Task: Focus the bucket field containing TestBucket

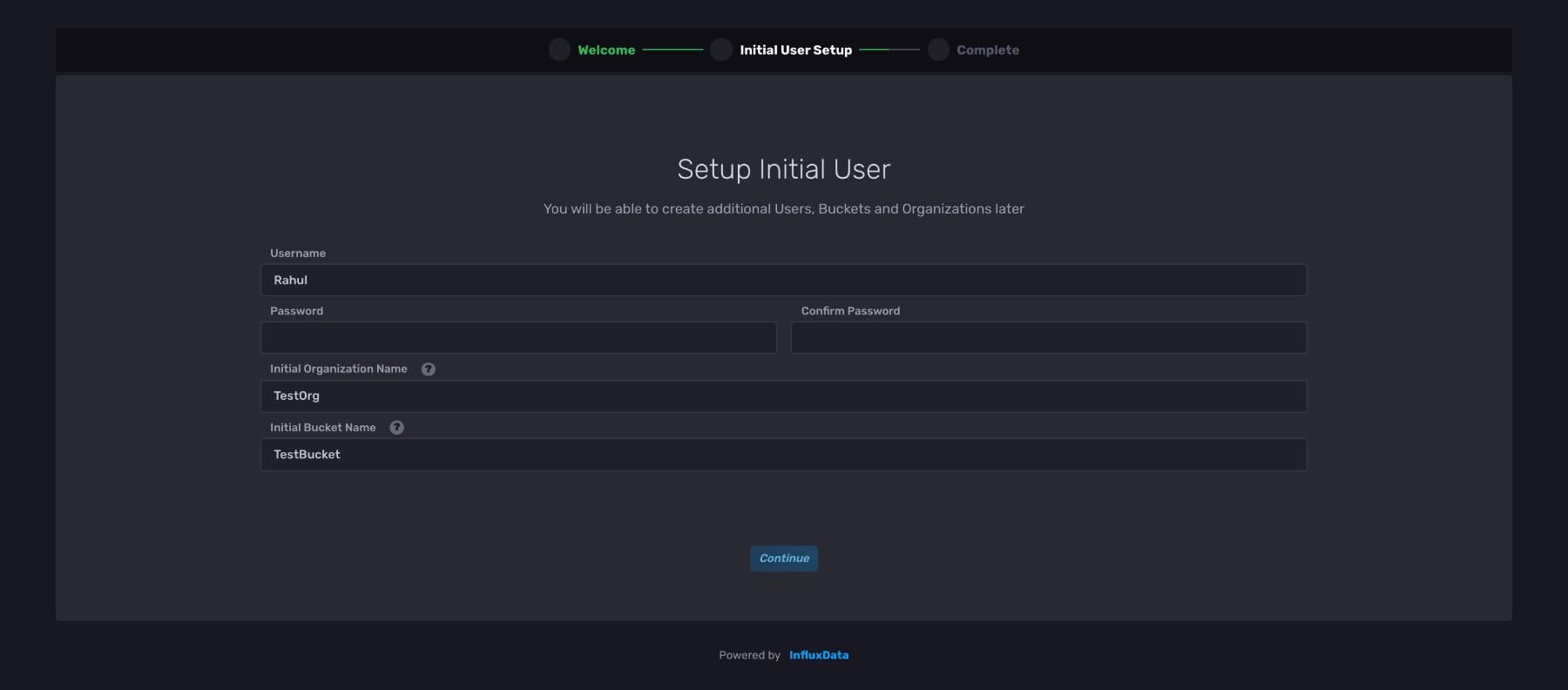Action: coord(783,455)
